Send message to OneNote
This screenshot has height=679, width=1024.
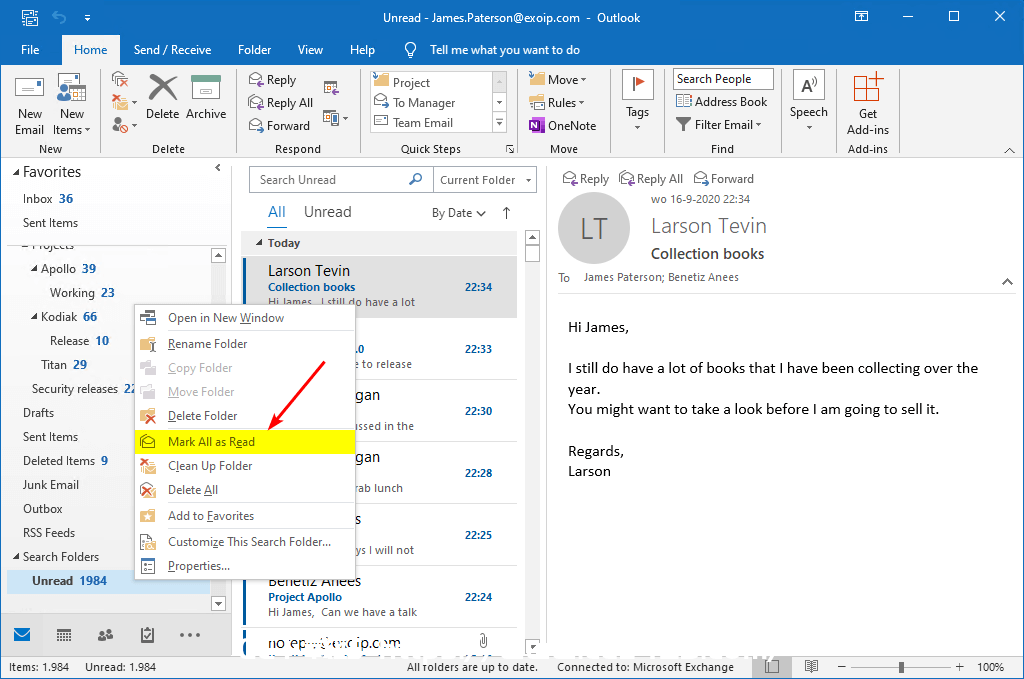(x=563, y=125)
